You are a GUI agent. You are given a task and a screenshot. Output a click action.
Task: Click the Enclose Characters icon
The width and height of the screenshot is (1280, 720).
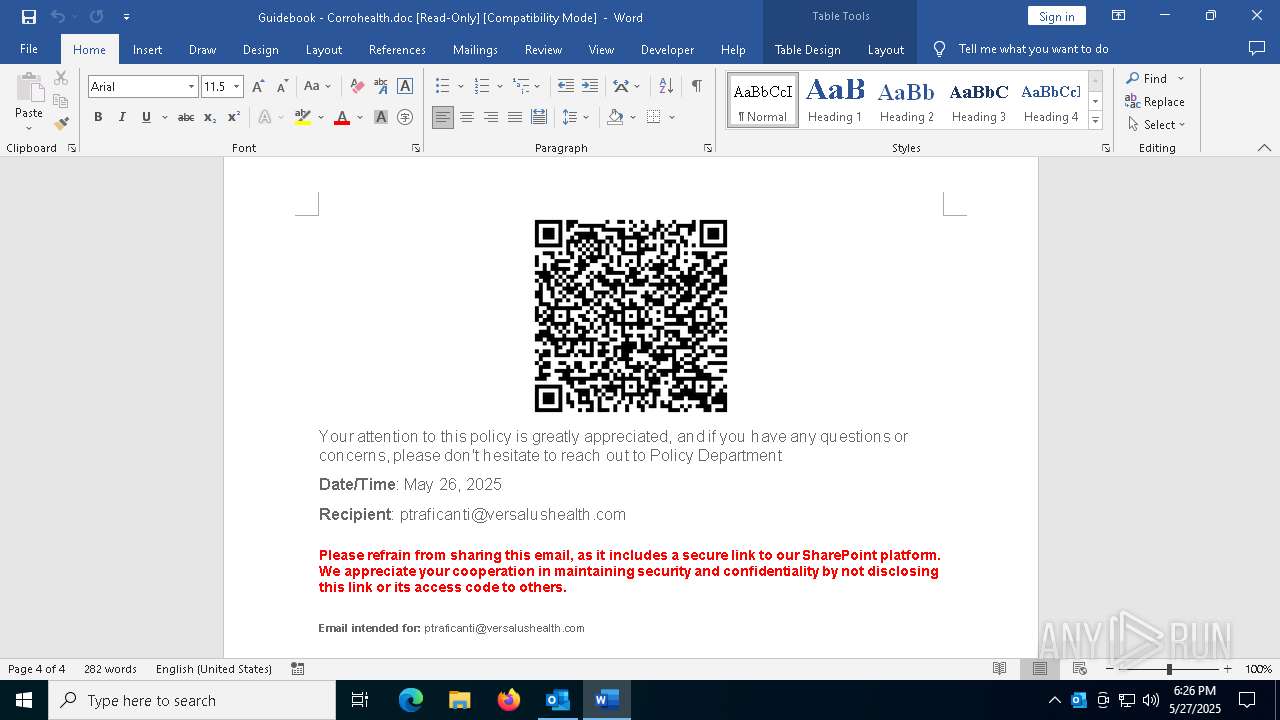pos(405,117)
